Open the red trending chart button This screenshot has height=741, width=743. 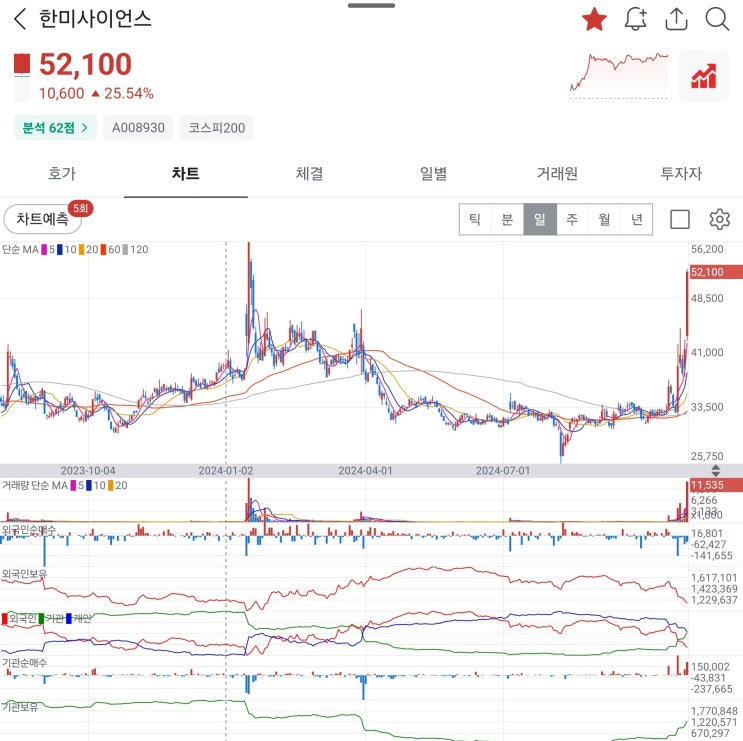point(704,76)
